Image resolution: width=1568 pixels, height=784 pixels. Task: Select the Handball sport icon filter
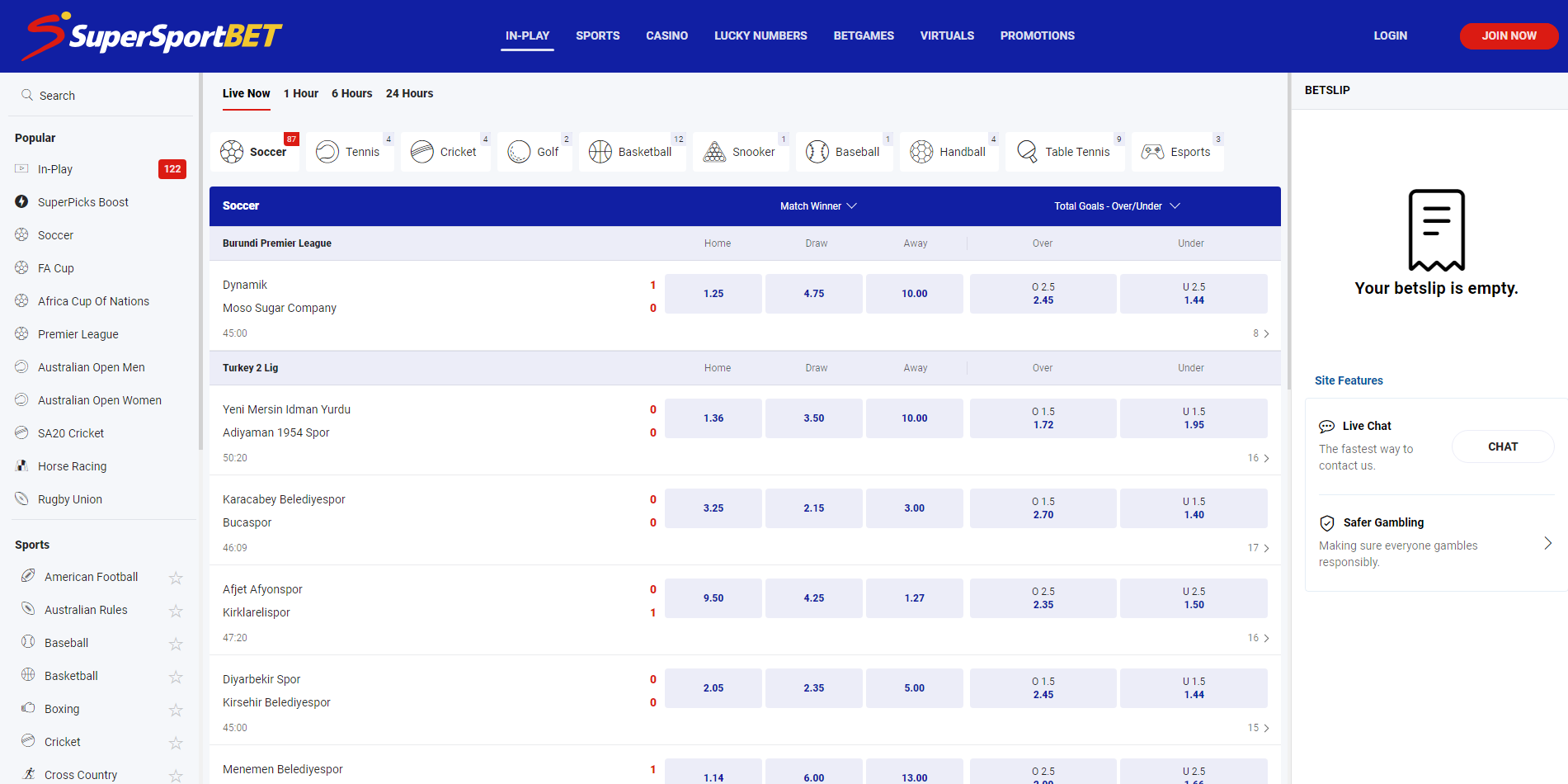point(949,152)
